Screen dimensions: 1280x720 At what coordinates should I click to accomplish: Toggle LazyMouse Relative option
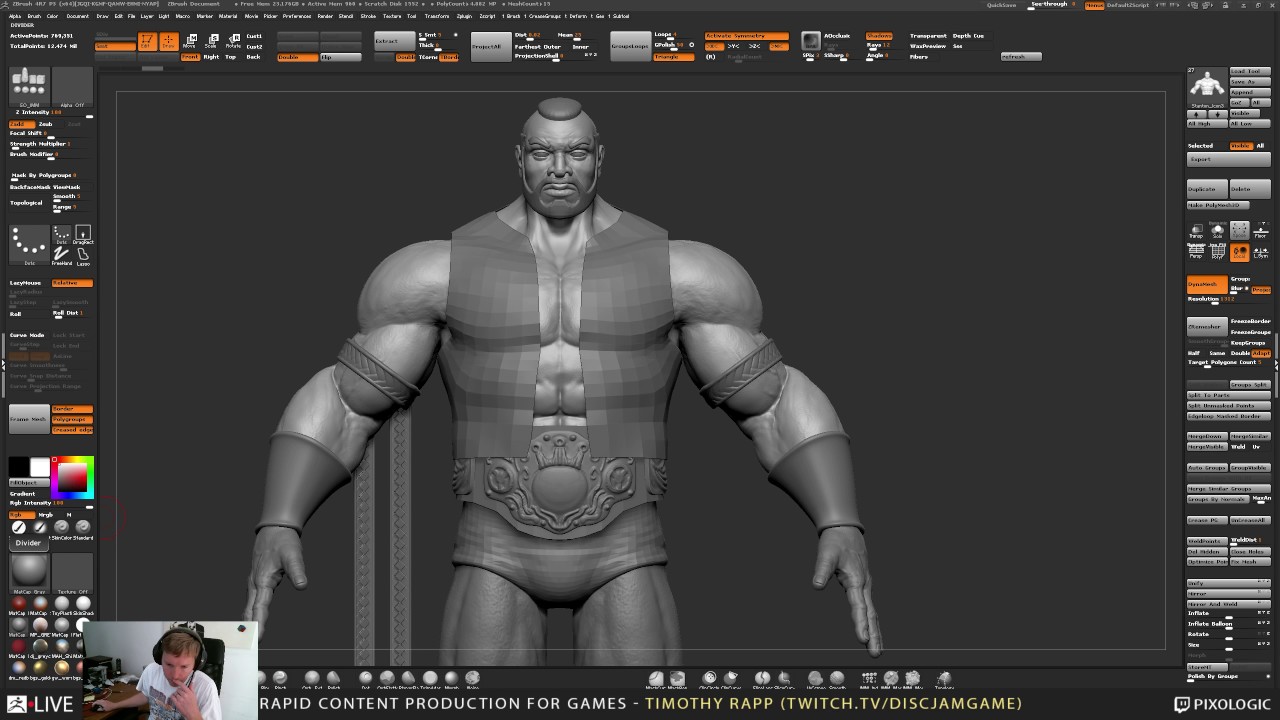point(72,283)
